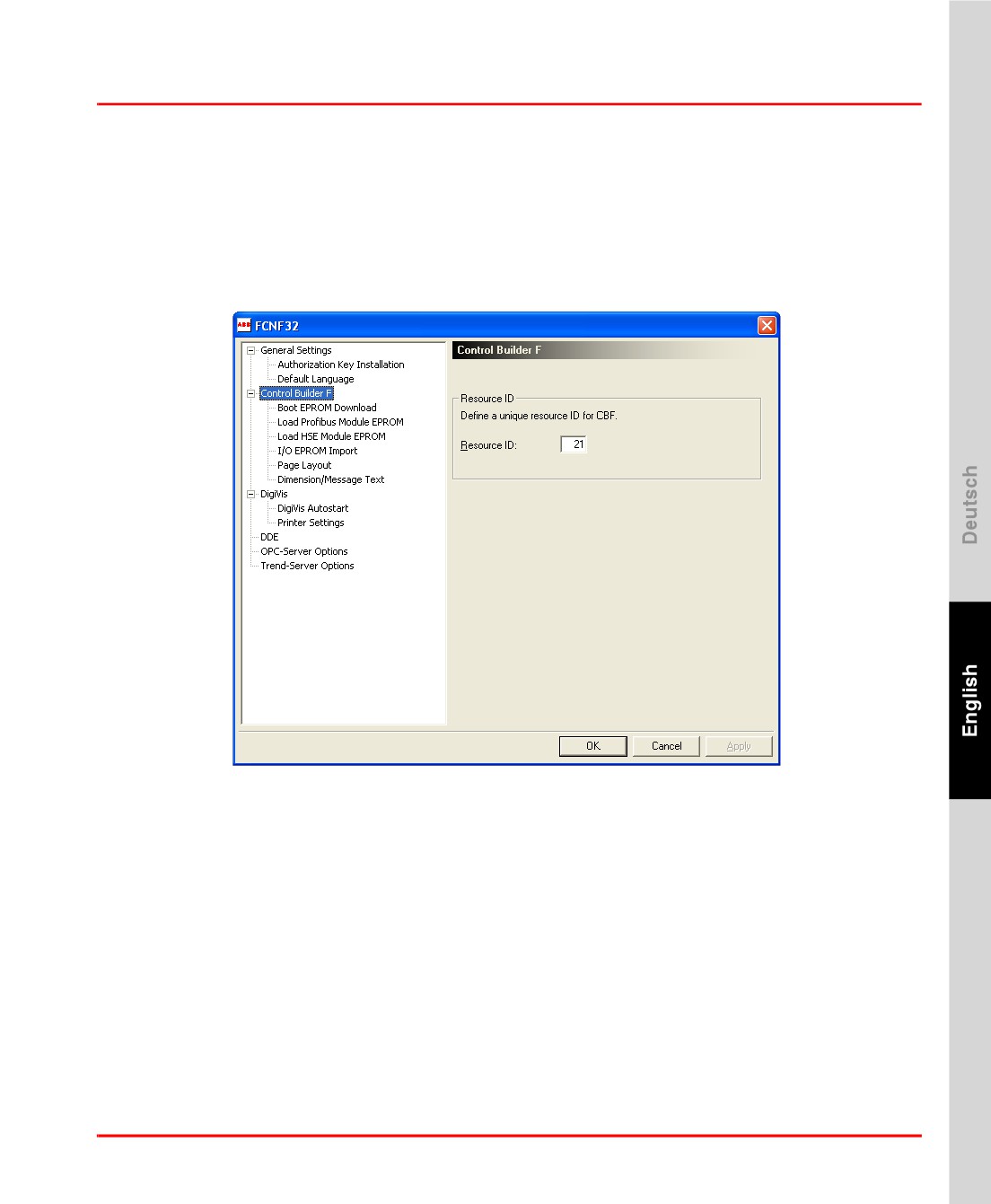991x1204 pixels.
Task: Collapse the General Settings tree node
Action: [251, 351]
